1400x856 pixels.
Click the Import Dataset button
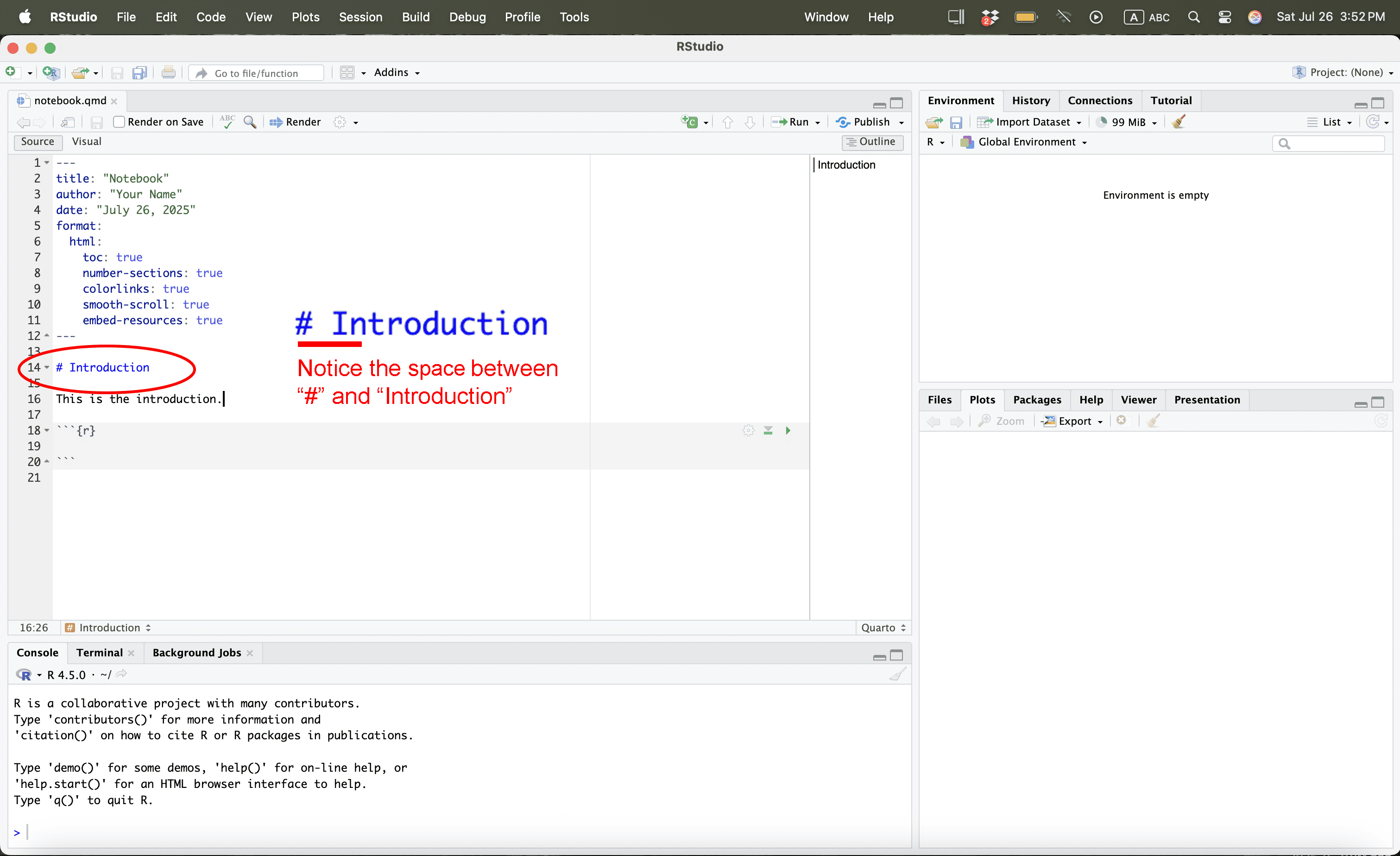click(1029, 121)
